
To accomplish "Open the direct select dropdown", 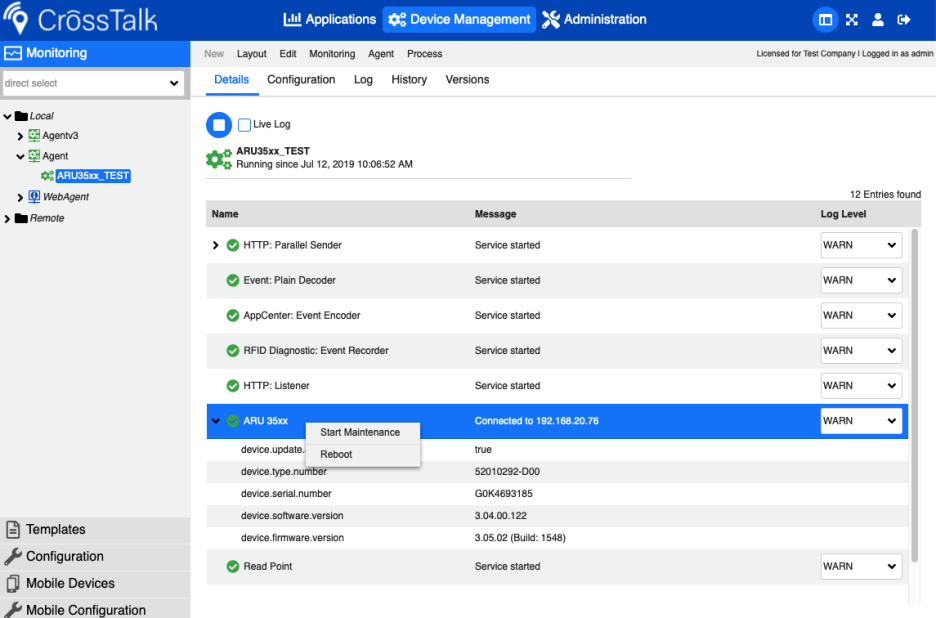I will coord(93,84).
